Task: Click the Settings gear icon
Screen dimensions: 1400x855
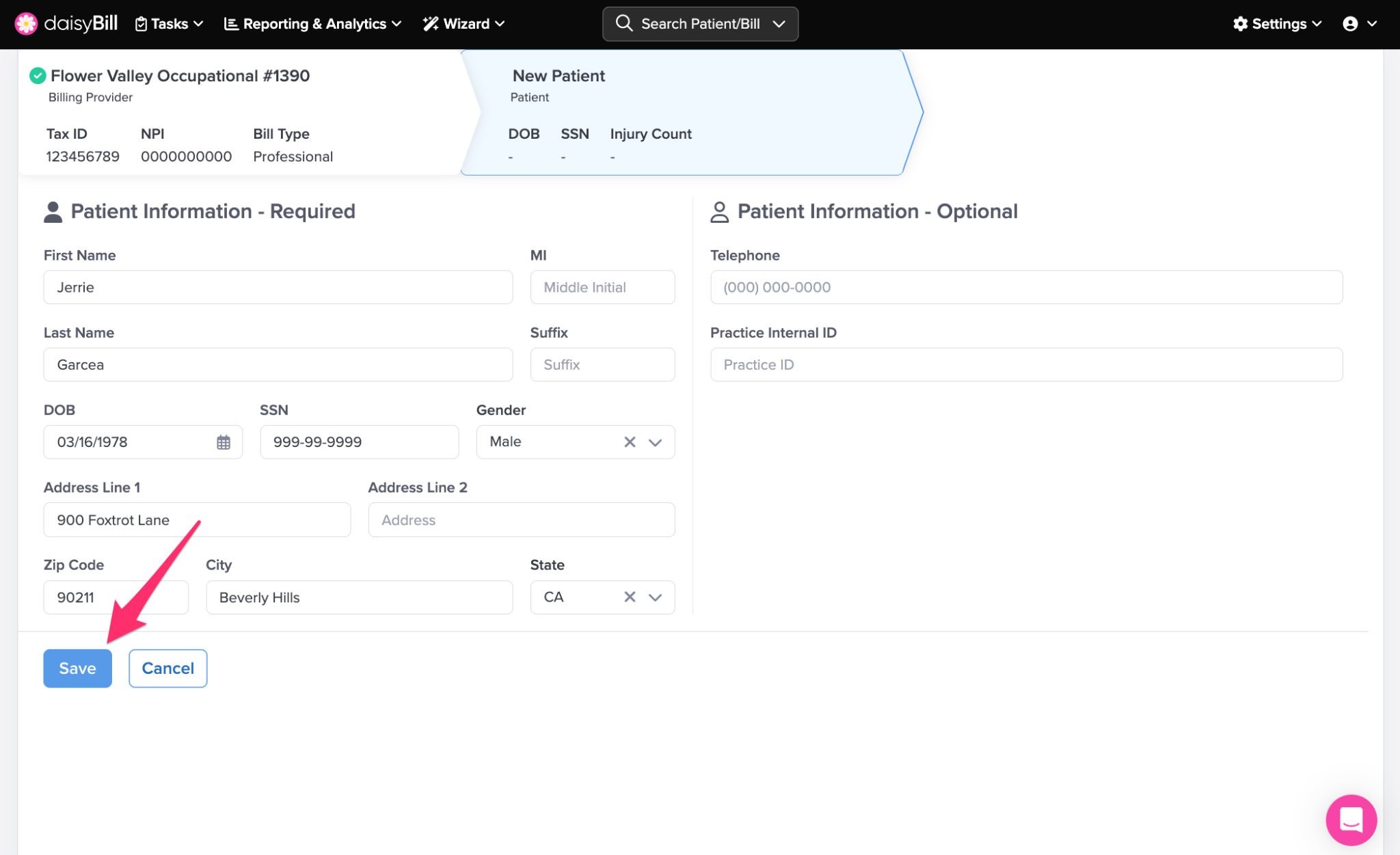Action: click(x=1240, y=24)
